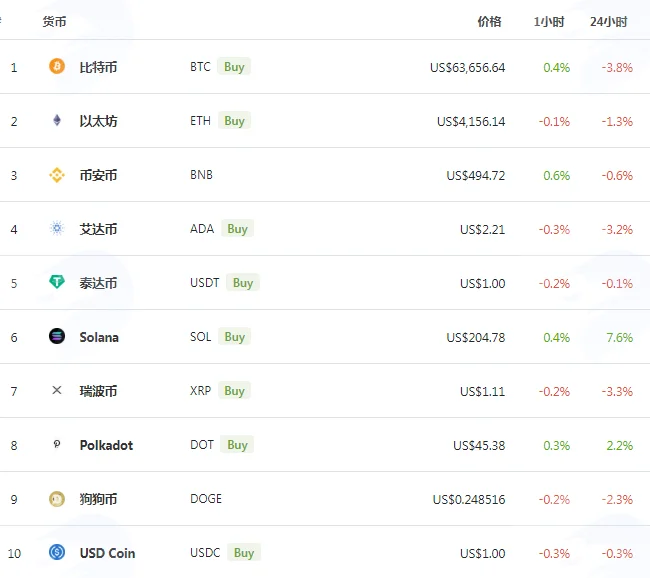Screen dimensions: 650x578
Task: Open the Polkadot coin name link
Action: coord(106,445)
